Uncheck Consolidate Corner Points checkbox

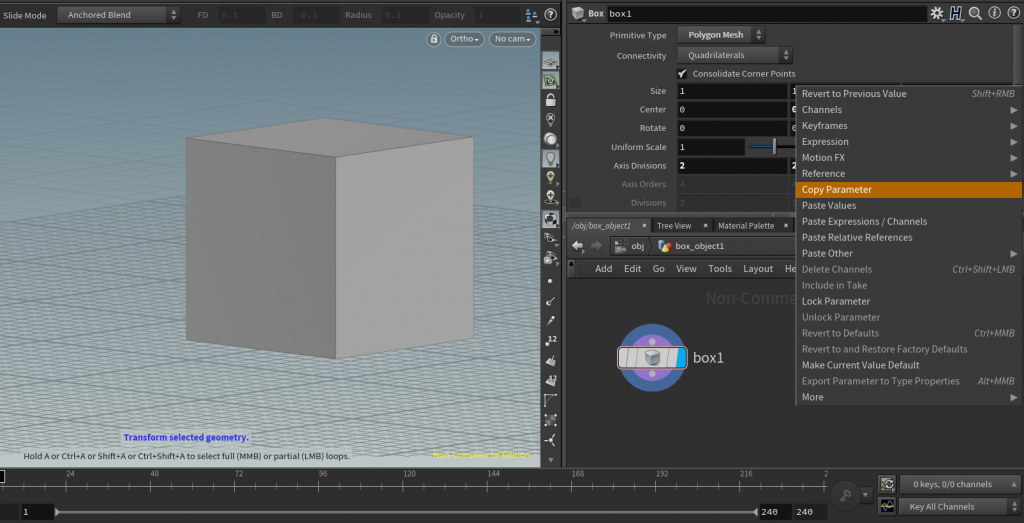(683, 74)
